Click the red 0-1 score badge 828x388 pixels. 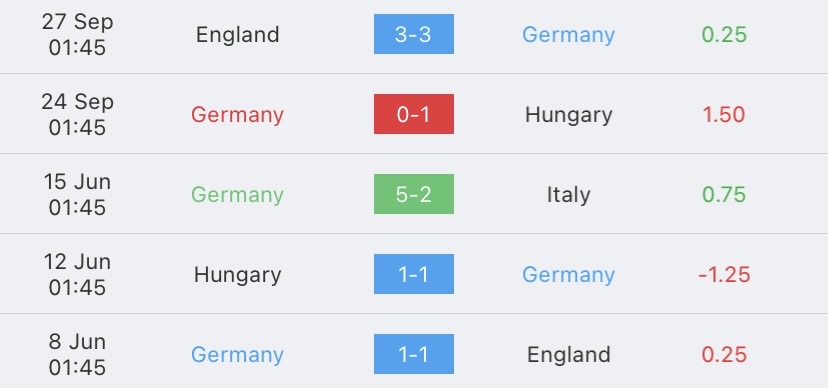[413, 114]
